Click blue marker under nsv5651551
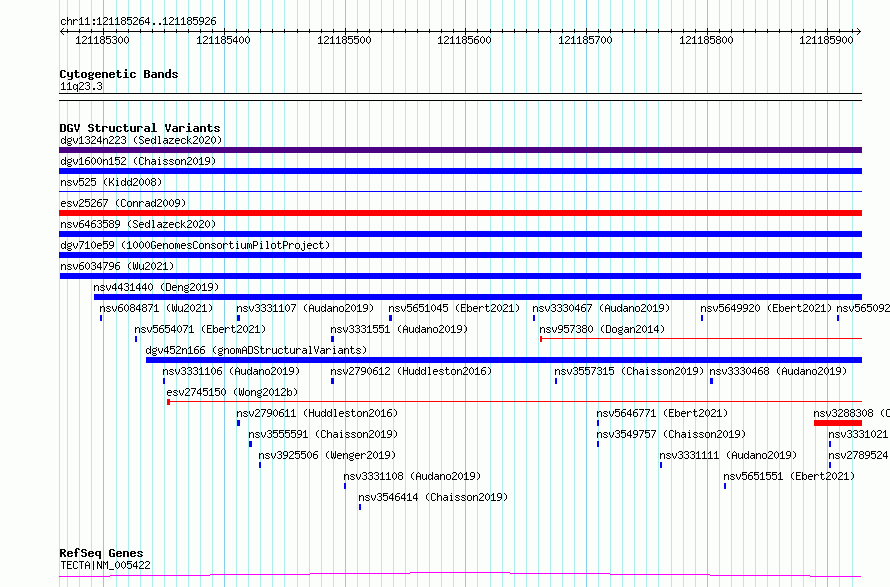890x587 pixels. [725, 486]
